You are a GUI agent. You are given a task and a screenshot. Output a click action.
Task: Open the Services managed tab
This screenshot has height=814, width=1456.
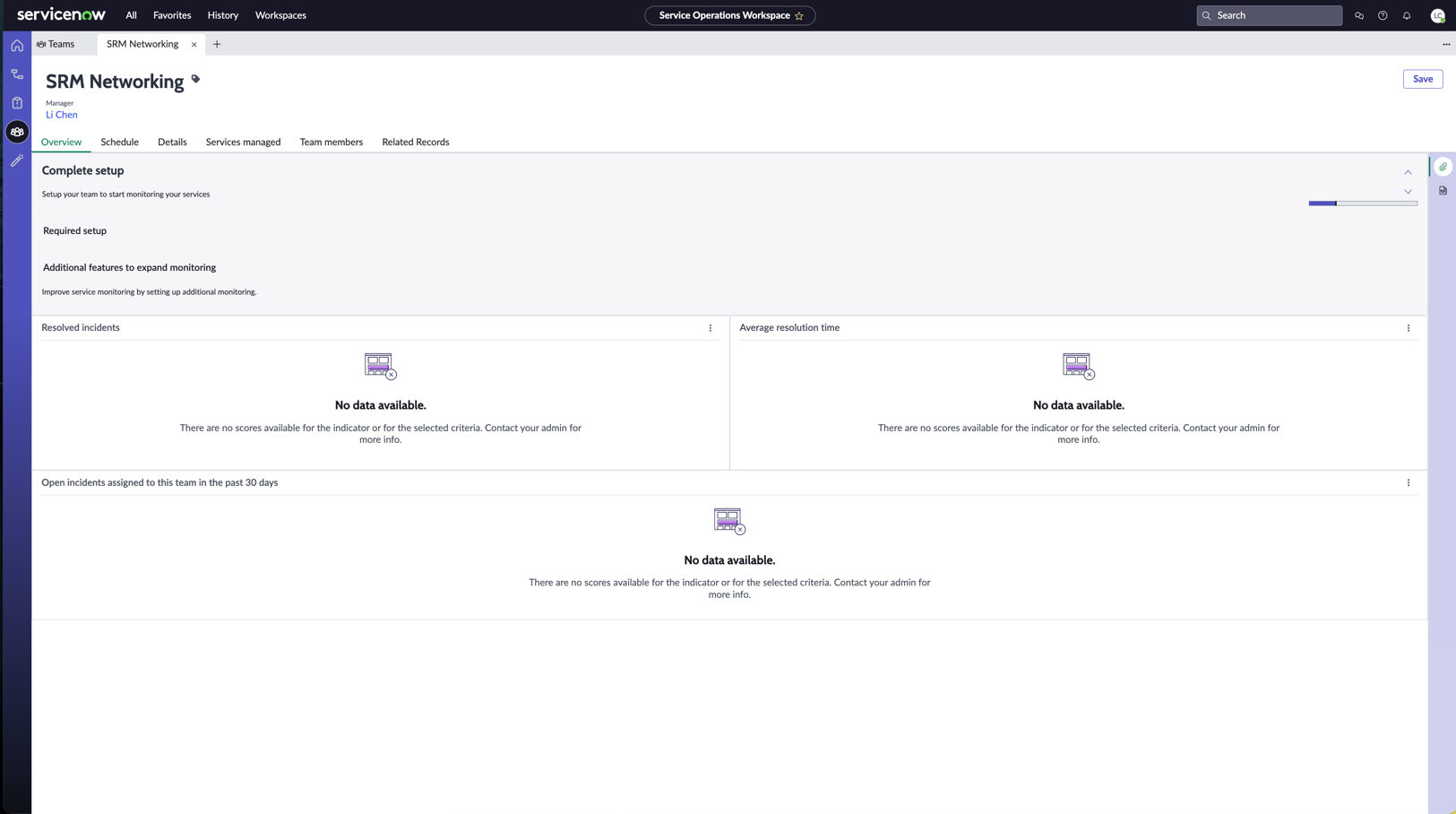coord(243,143)
